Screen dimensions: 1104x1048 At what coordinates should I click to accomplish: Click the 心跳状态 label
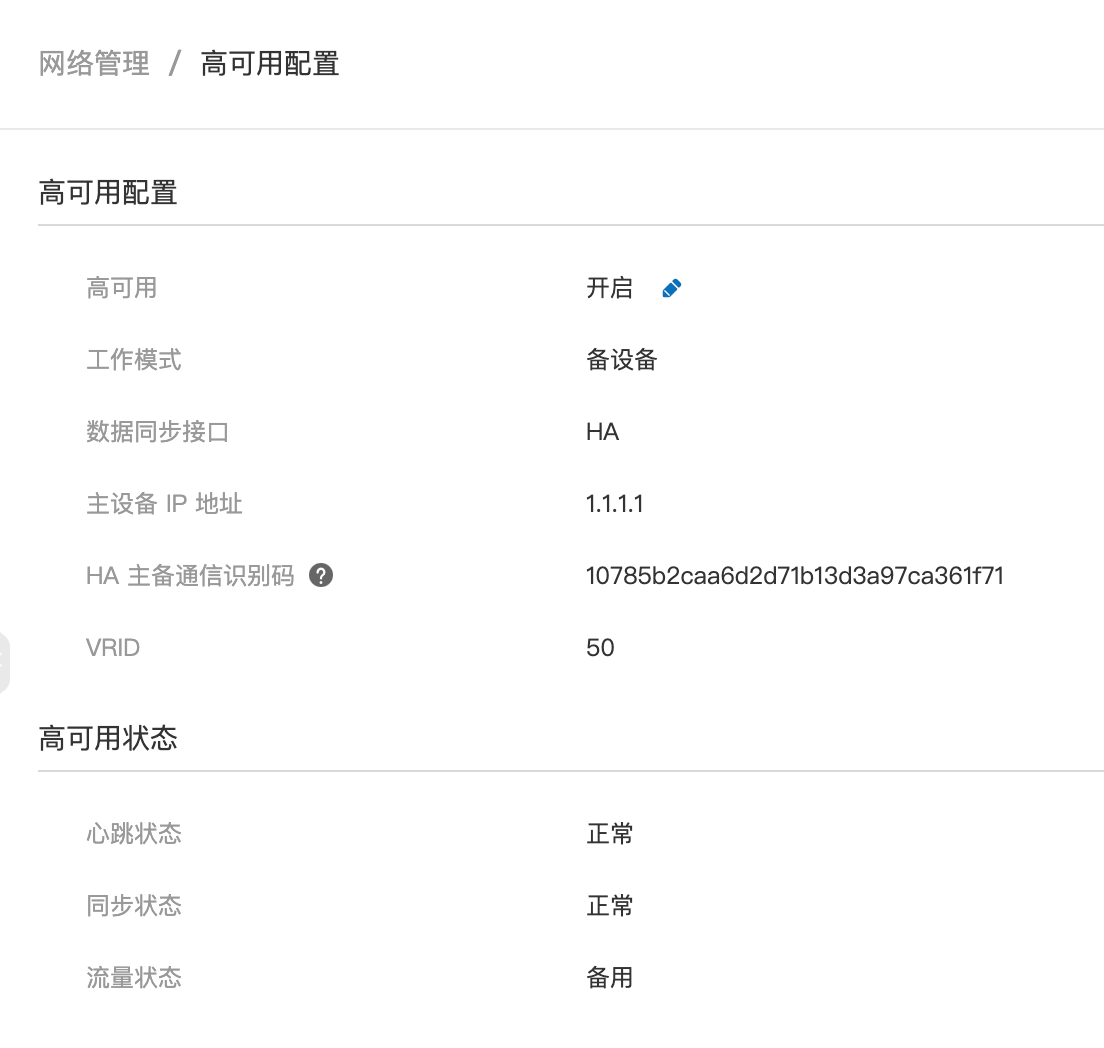click(134, 834)
